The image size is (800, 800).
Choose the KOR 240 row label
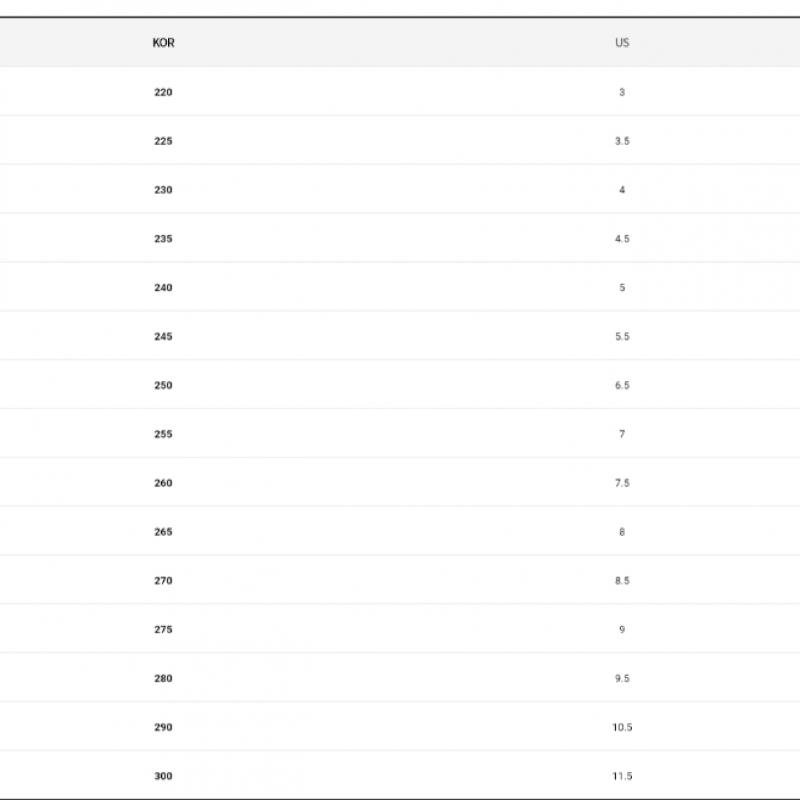click(x=163, y=288)
